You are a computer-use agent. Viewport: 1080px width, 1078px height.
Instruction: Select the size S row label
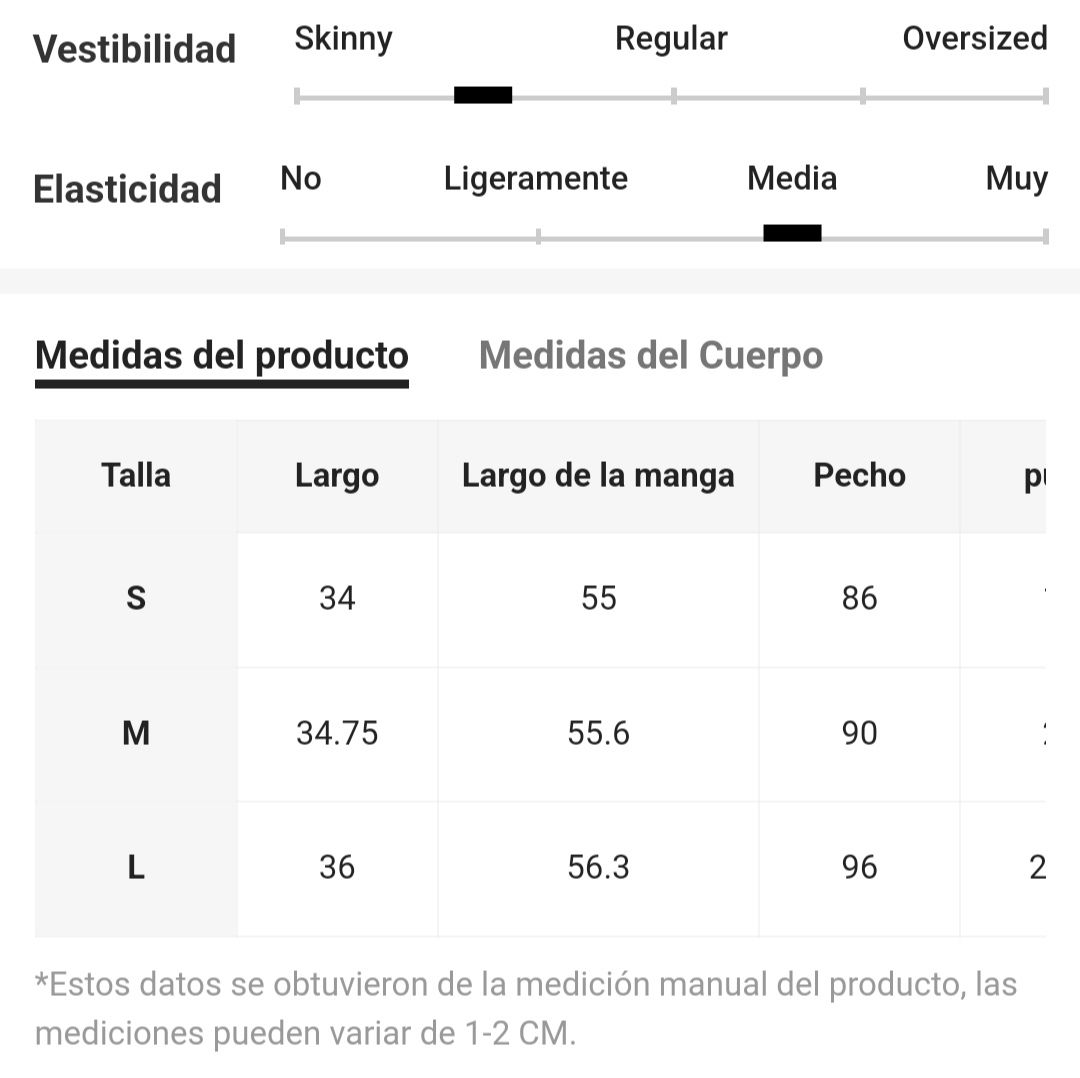coord(136,599)
